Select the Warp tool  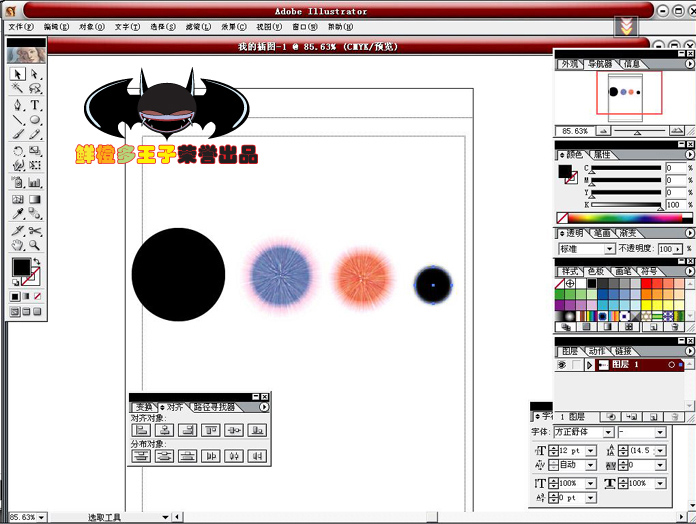pyautogui.click(x=18, y=165)
